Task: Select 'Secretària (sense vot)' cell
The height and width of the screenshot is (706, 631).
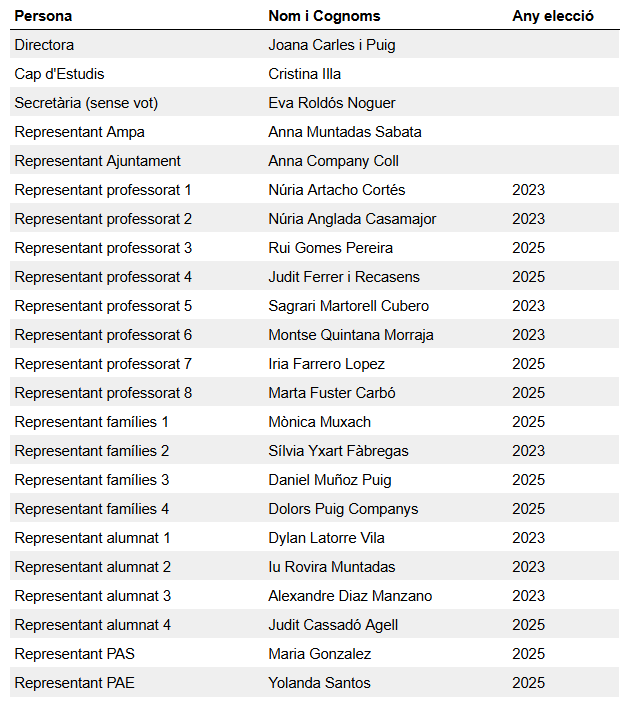Action: (x=86, y=103)
